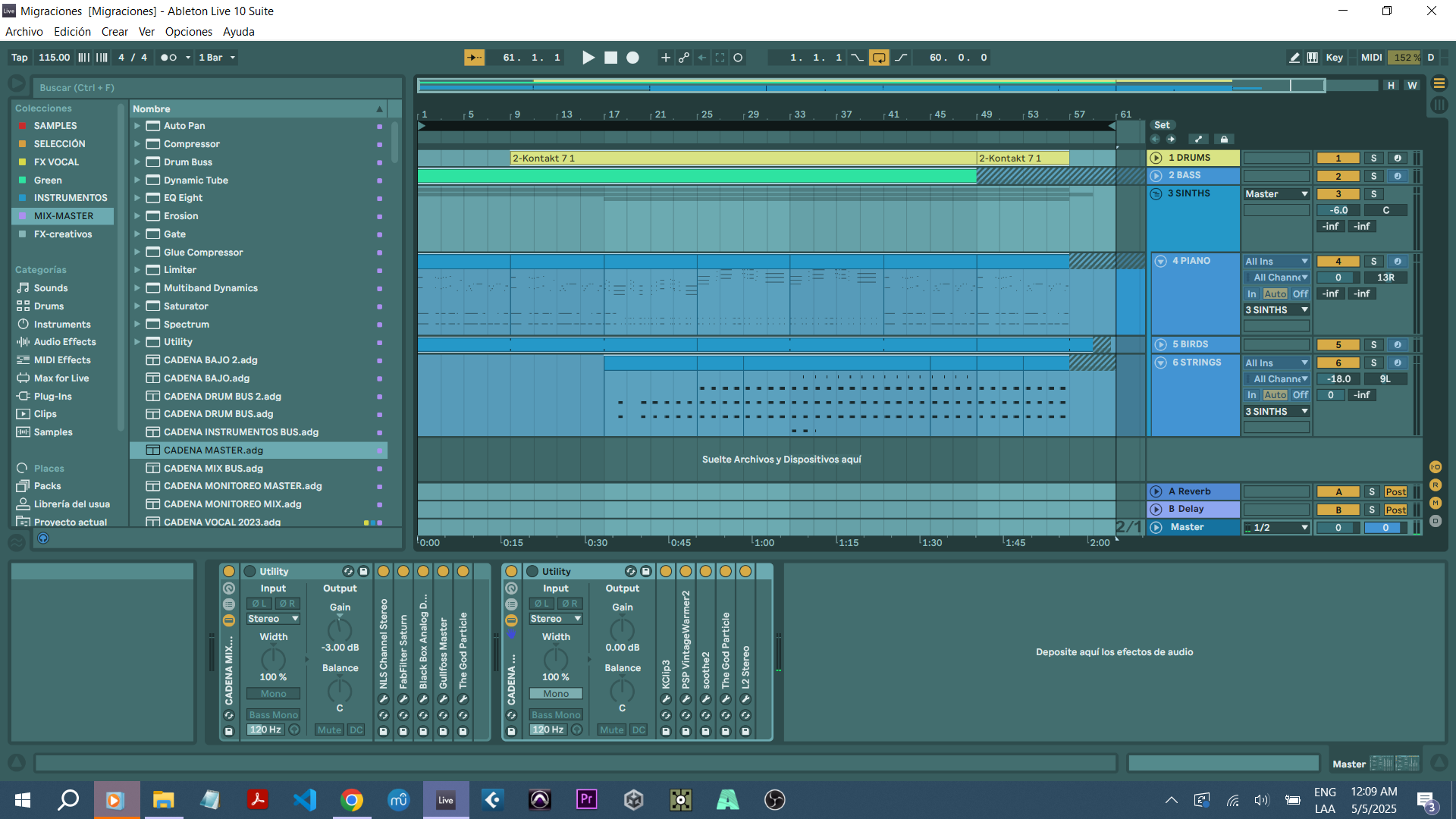The height and width of the screenshot is (819, 1456).
Task: Select CADENA MIX BUS.adg preset
Action: [x=258, y=469]
